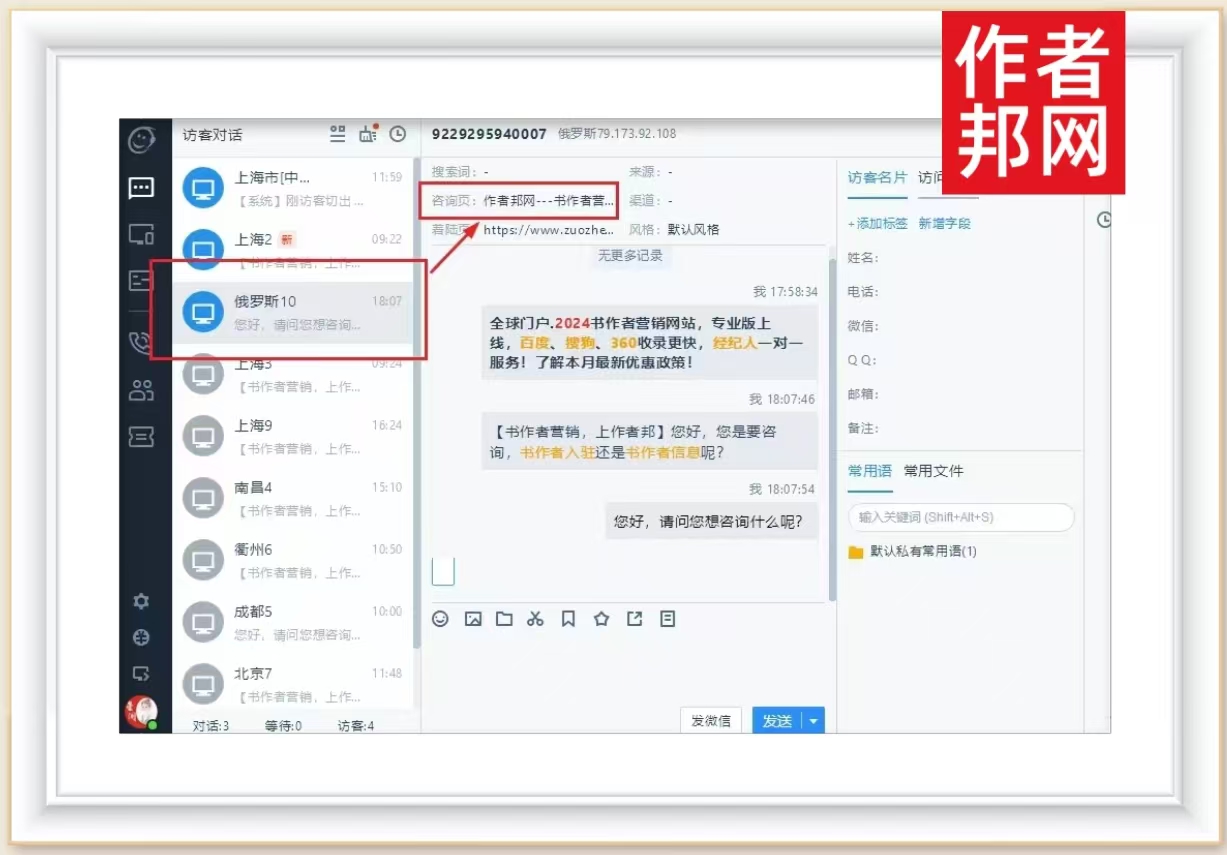Image resolution: width=1227 pixels, height=855 pixels.
Task: Click the star rating icon in chat toolbar
Action: click(x=601, y=619)
